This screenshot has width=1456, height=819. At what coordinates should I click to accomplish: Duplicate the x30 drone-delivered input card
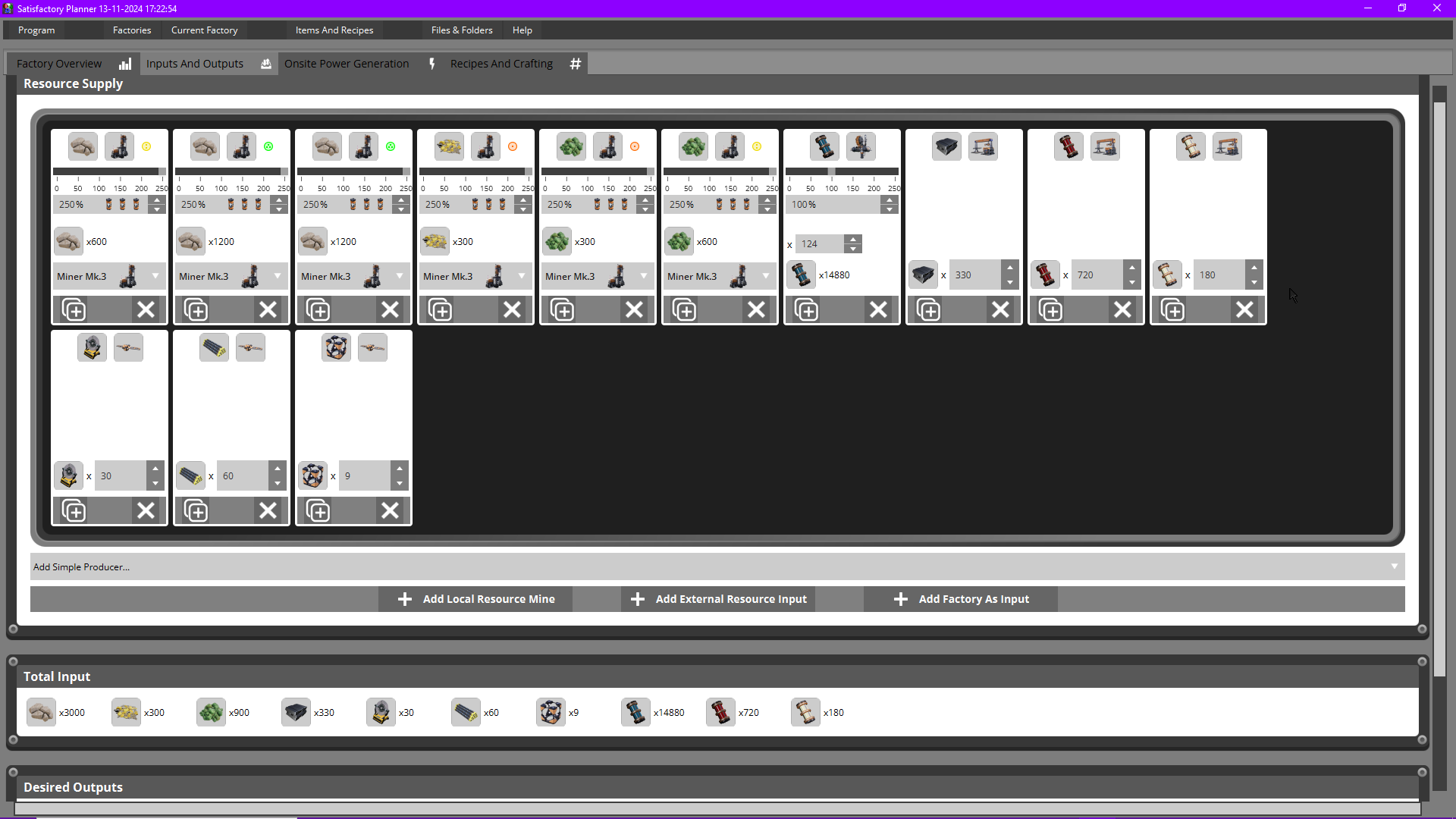pos(74,510)
